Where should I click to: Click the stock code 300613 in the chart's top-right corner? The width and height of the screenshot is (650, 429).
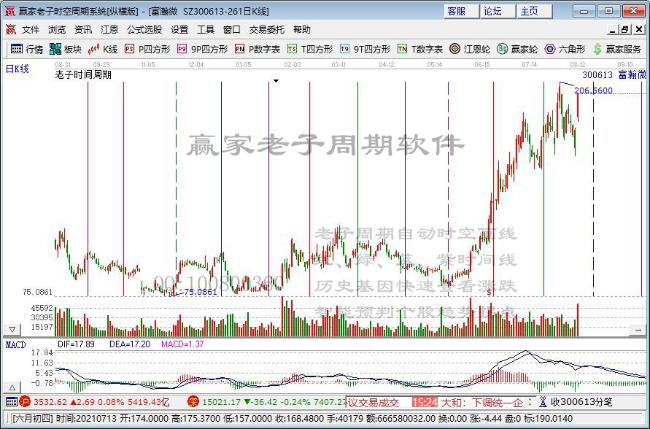pos(597,75)
